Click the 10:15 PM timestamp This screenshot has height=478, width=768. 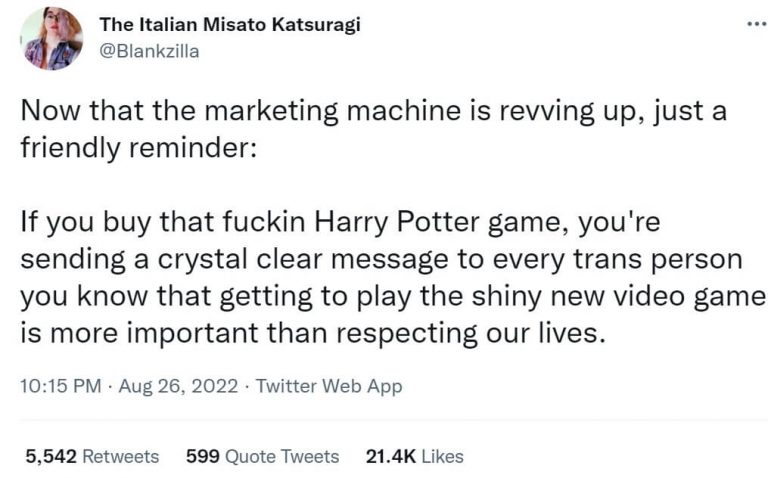pyautogui.click(x=61, y=386)
